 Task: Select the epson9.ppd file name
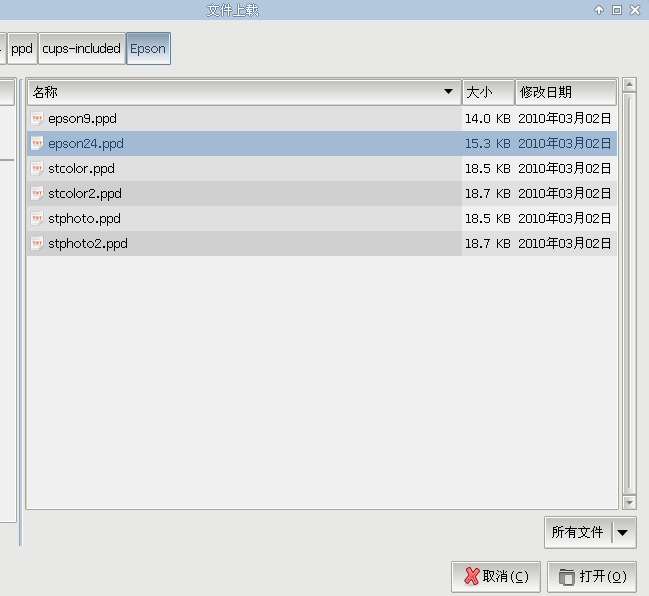coord(82,119)
